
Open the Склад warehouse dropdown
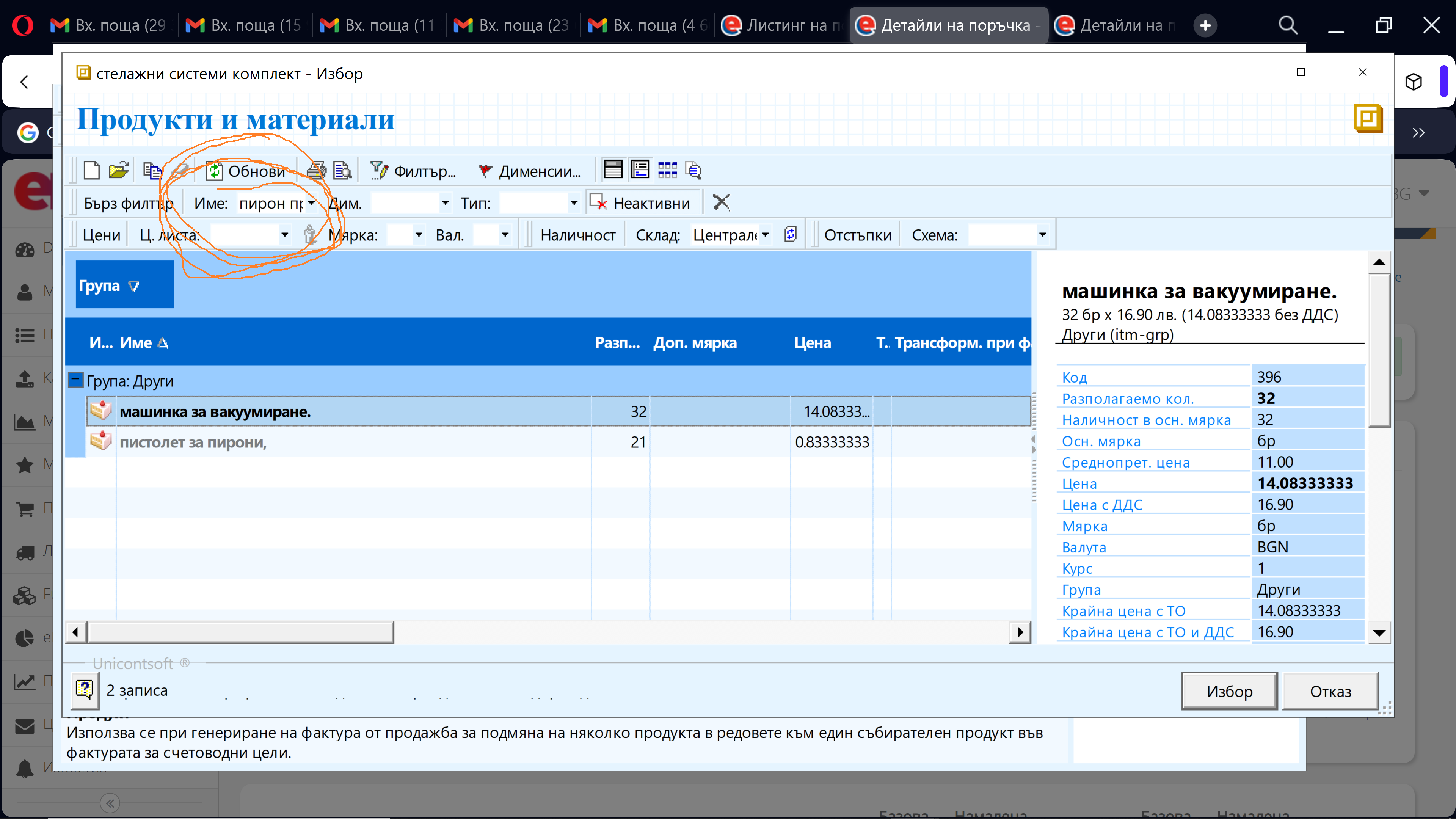pyautogui.click(x=765, y=235)
